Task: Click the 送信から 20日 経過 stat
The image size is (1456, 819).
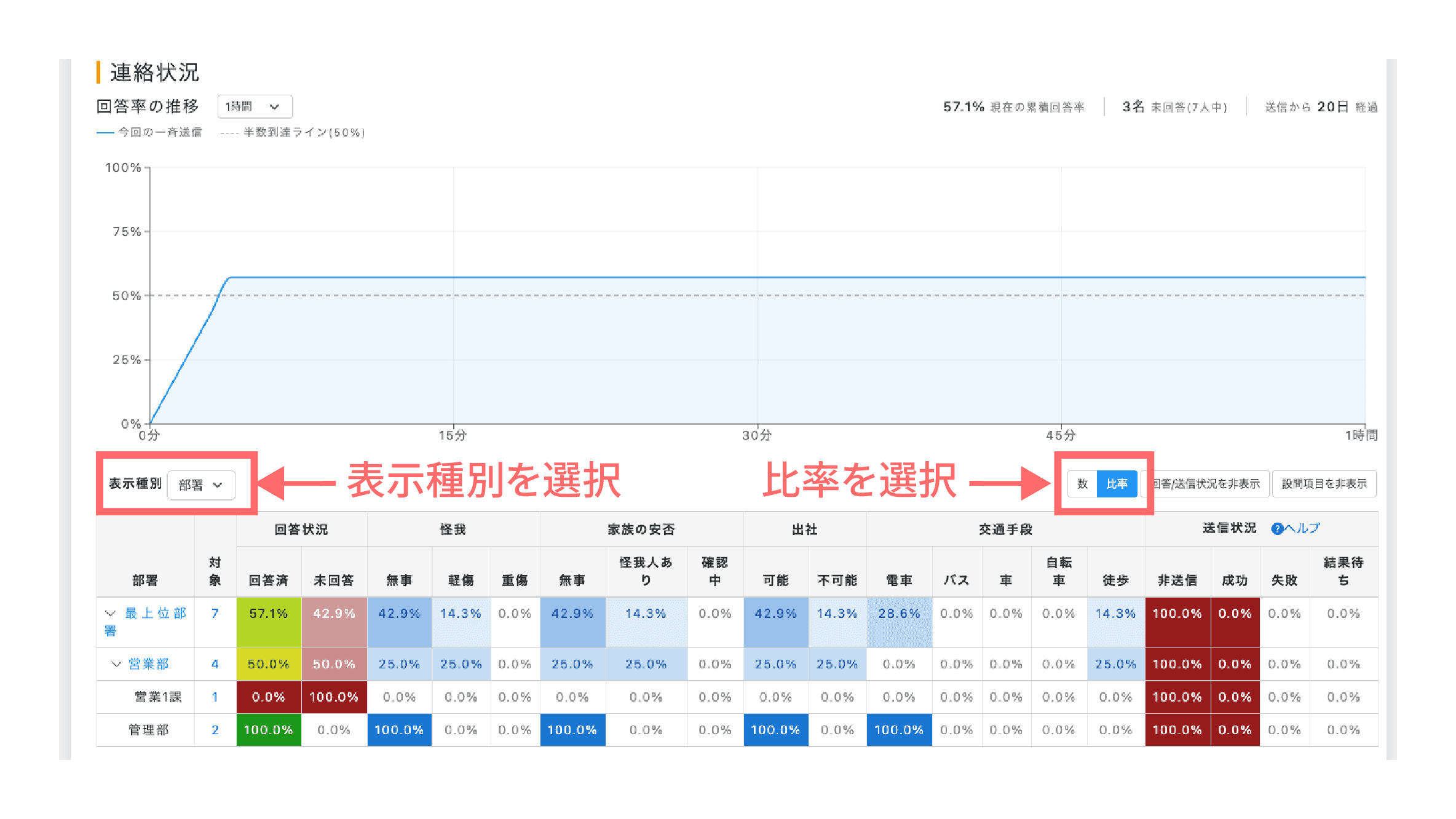Action: (1321, 107)
